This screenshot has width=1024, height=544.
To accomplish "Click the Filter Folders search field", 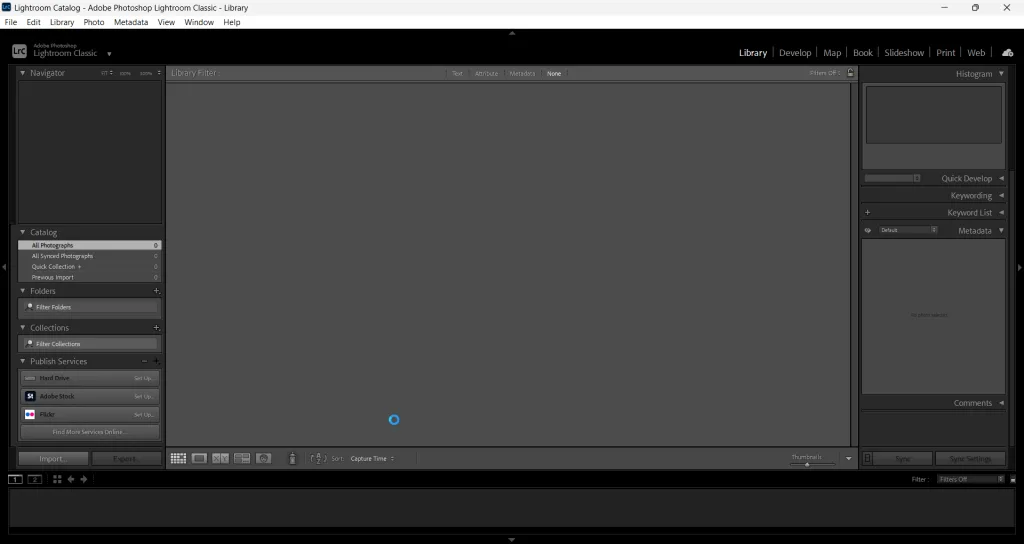I will point(90,307).
